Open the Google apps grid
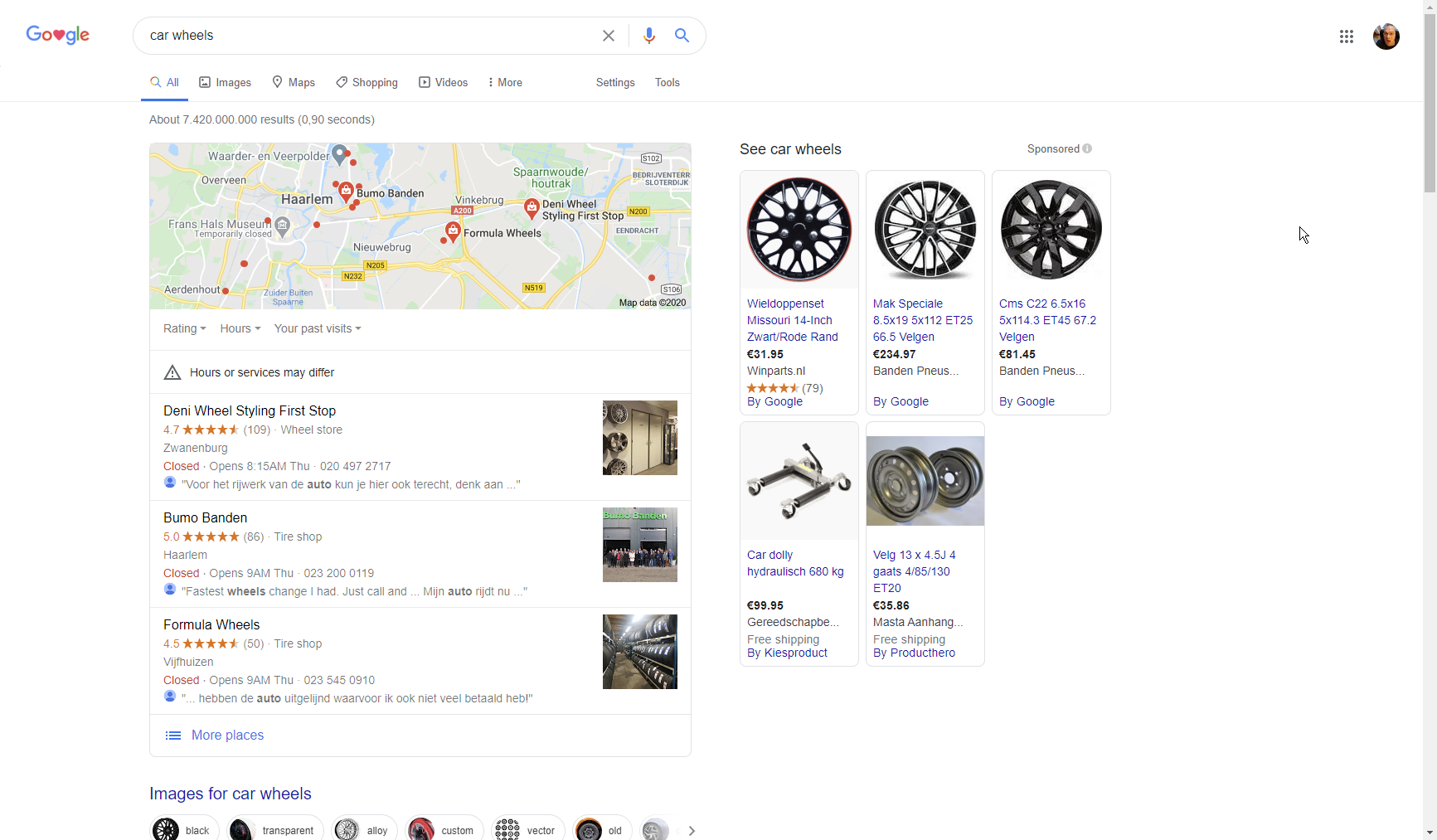The height and width of the screenshot is (840, 1437). pyautogui.click(x=1347, y=36)
